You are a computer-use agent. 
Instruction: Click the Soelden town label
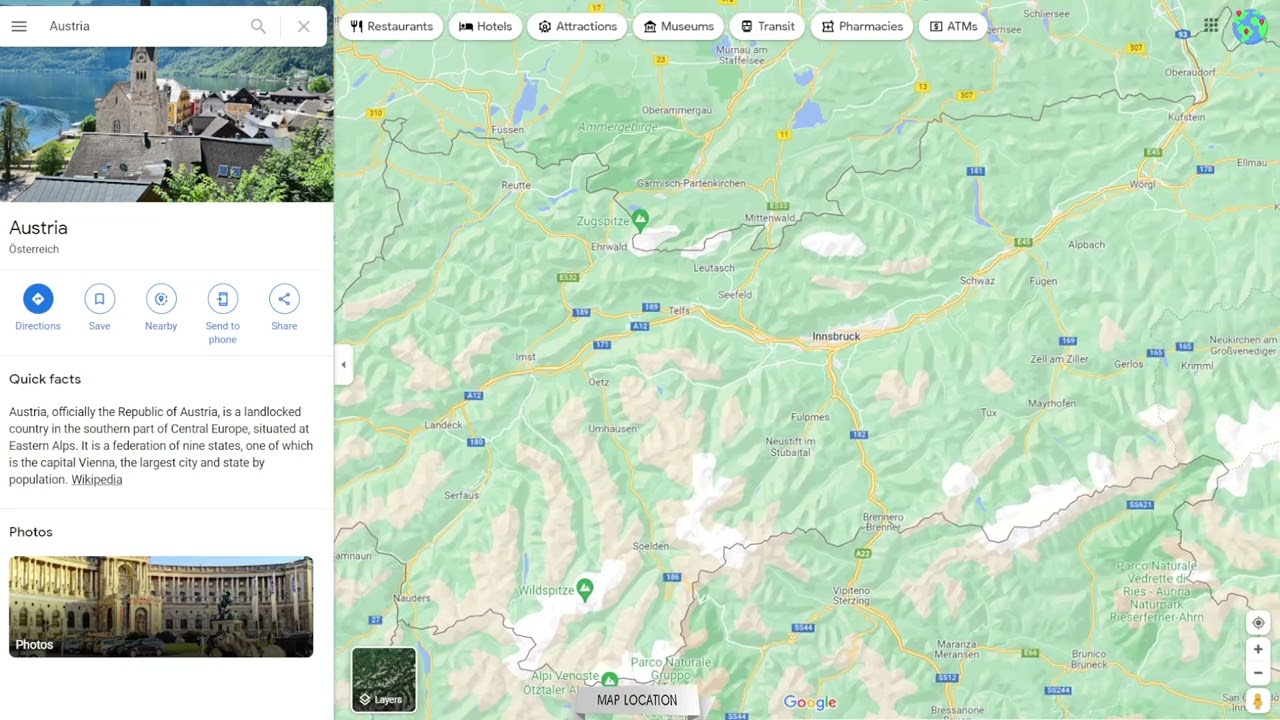[x=651, y=546]
